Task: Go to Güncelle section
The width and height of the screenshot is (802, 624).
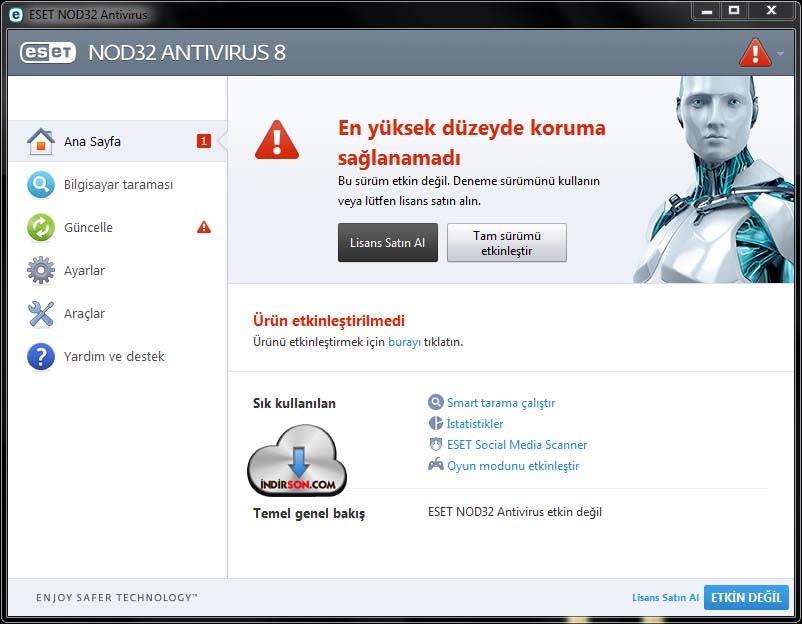Action: pos(118,228)
